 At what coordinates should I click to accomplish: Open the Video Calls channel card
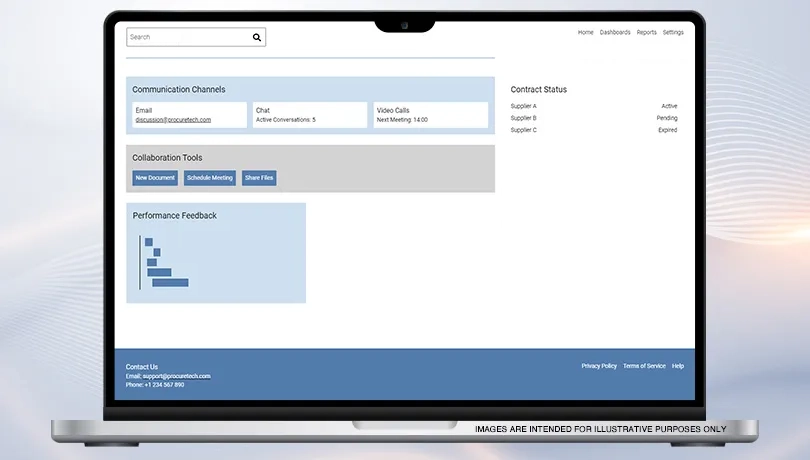coord(431,115)
